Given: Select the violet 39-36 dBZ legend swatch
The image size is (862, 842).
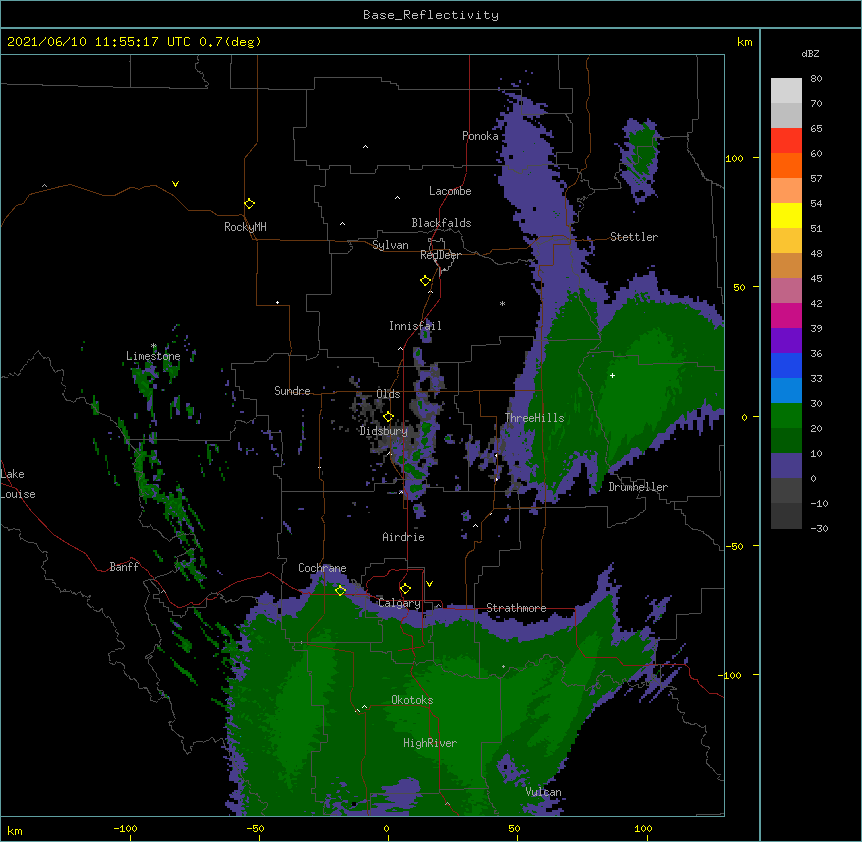Looking at the screenshot, I should (x=786, y=341).
